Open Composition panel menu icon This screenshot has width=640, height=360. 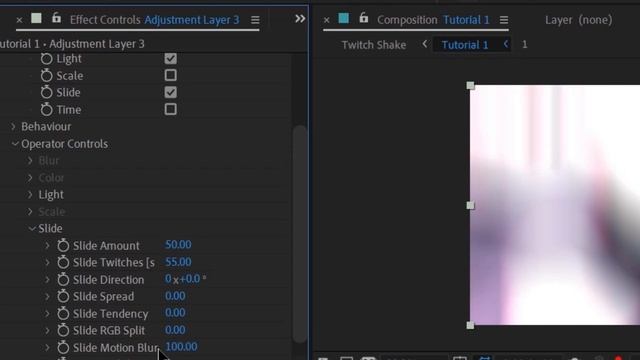pos(504,20)
